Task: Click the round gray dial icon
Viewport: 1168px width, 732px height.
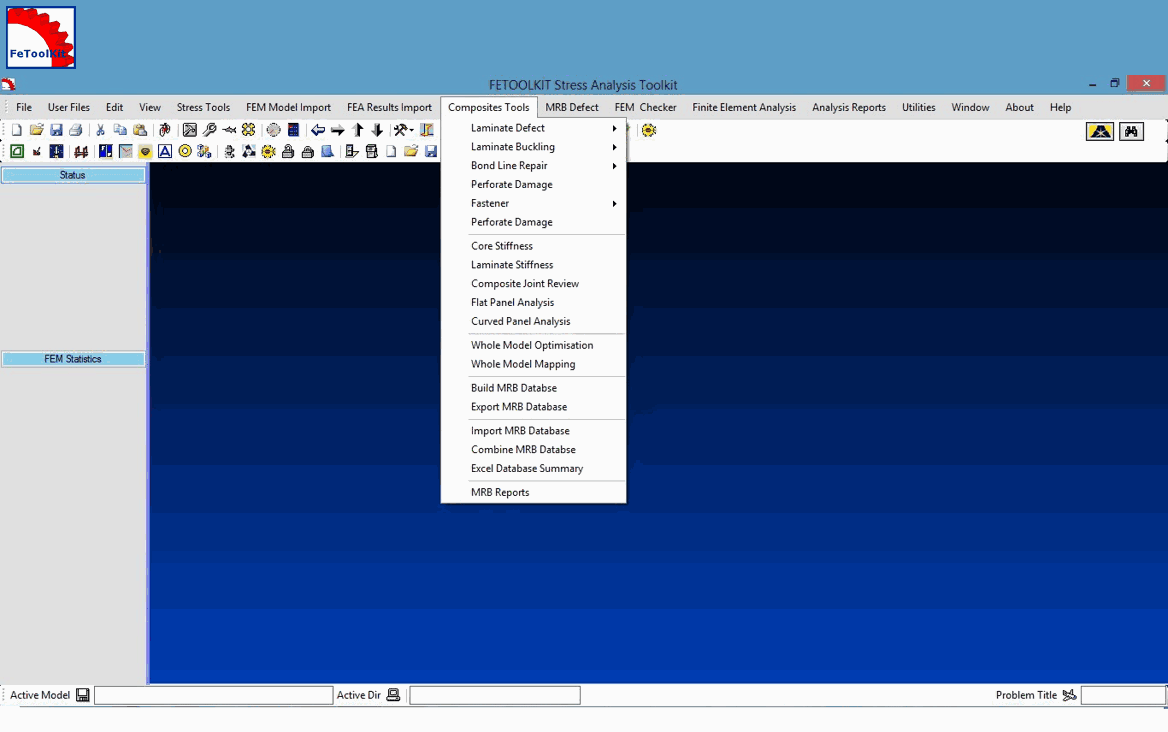Action: point(273,130)
